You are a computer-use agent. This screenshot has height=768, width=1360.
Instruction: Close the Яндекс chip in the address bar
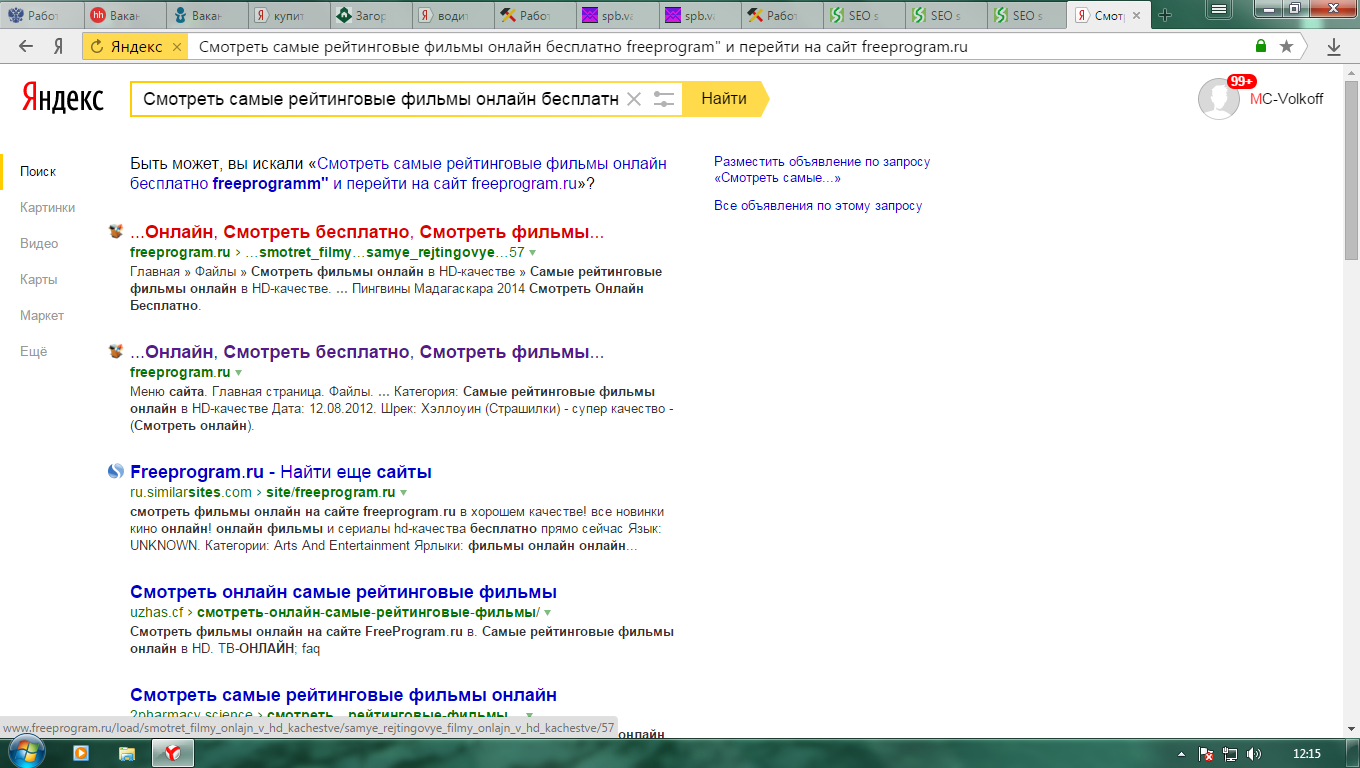point(177,47)
